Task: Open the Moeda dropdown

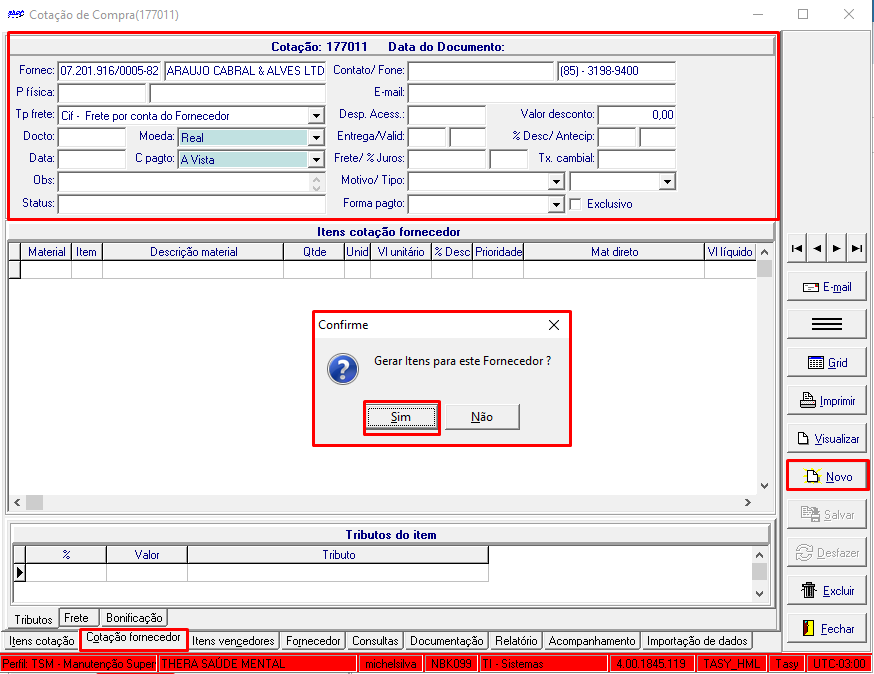Action: [x=316, y=138]
